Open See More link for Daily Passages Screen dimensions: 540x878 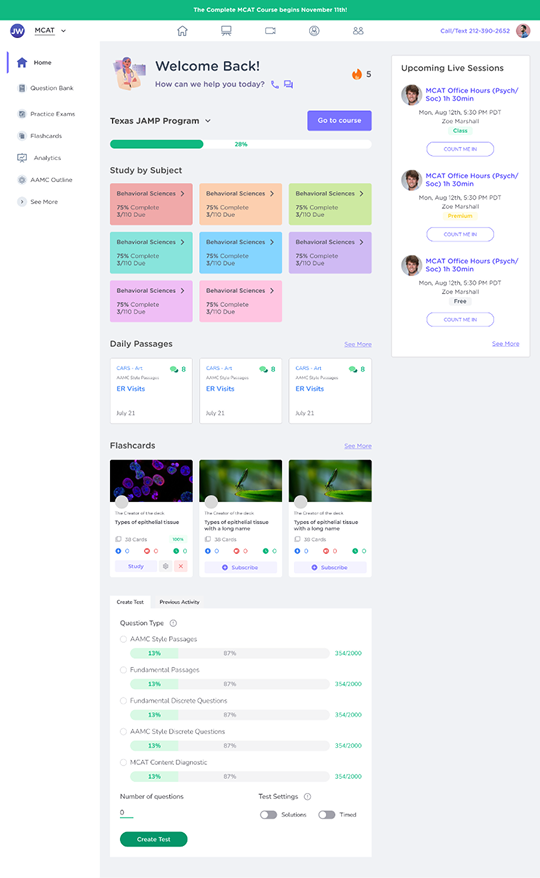pyautogui.click(x=358, y=344)
